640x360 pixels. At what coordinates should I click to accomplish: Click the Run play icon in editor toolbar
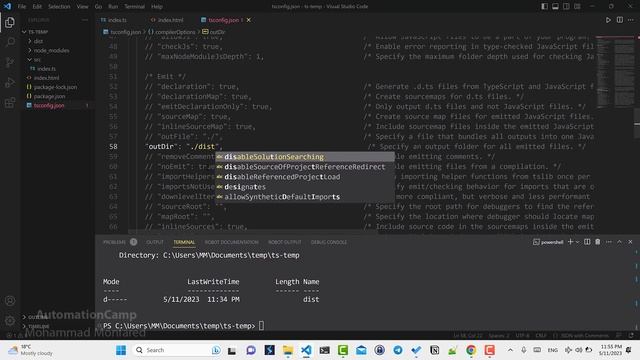click(x=608, y=20)
